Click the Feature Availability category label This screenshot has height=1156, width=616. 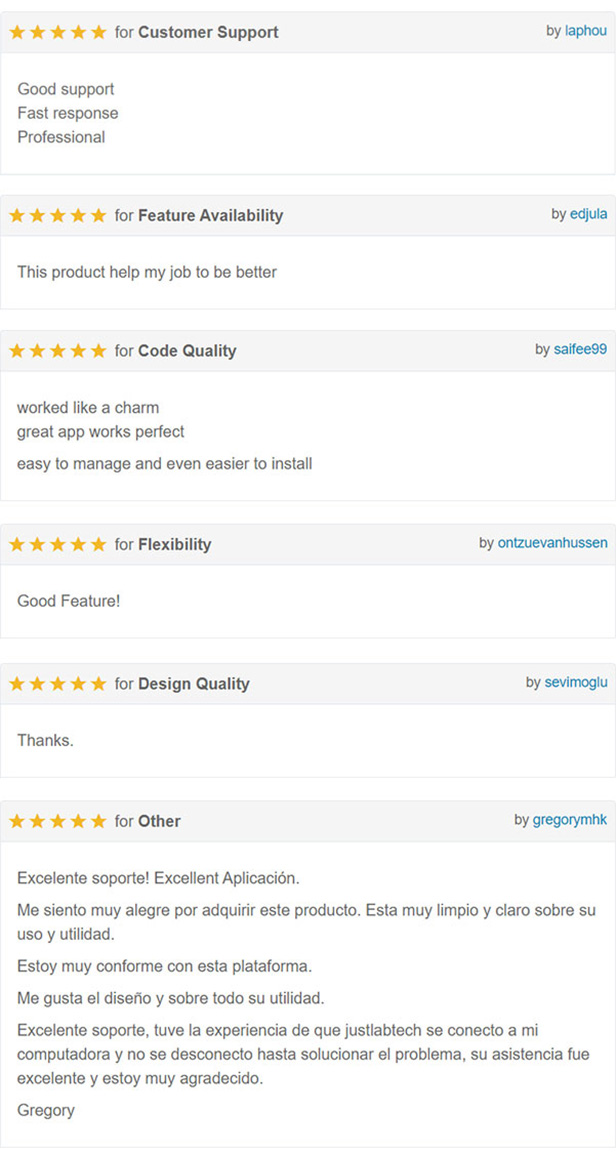tap(211, 215)
